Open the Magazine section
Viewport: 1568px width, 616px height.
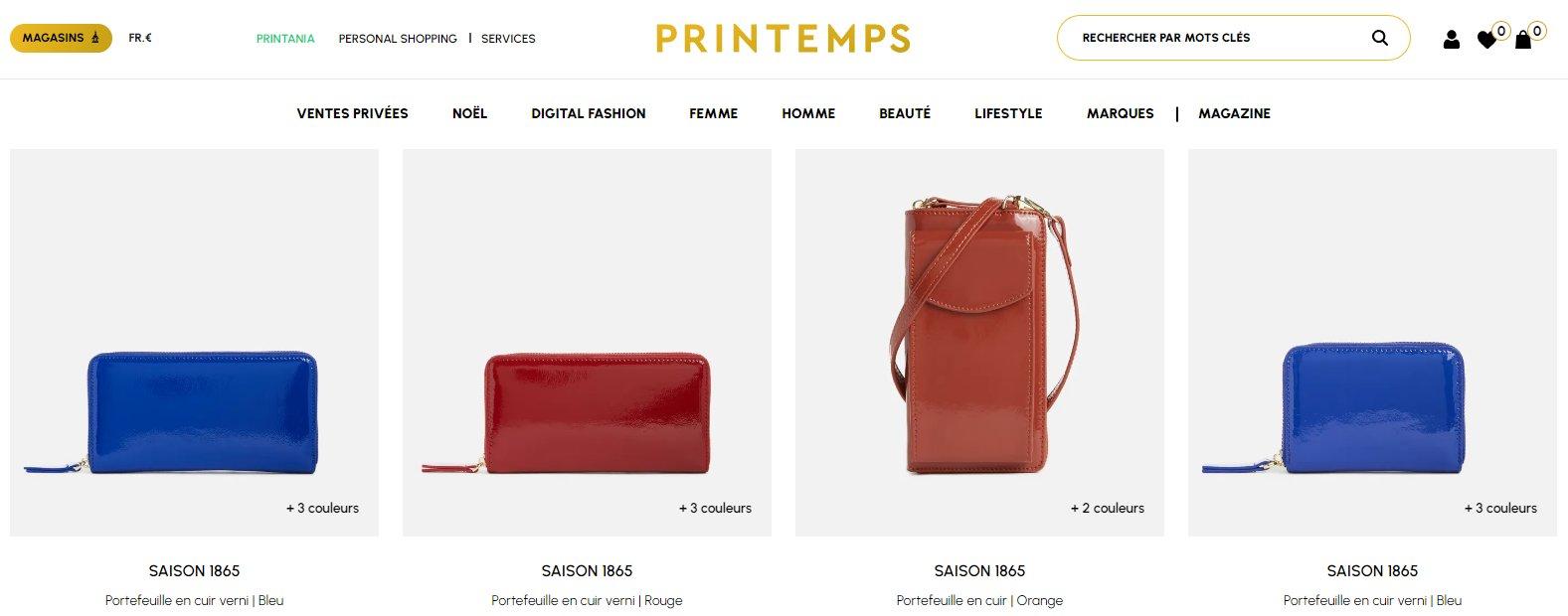[1234, 113]
